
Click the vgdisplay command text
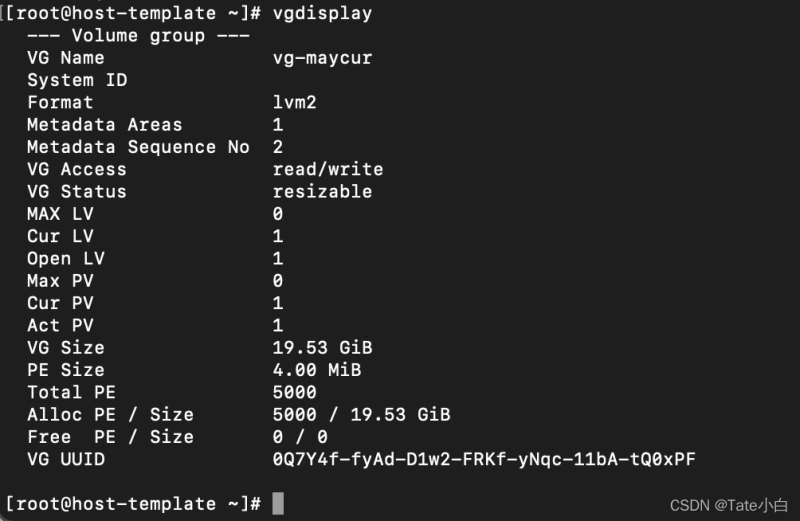pyautogui.click(x=322, y=14)
